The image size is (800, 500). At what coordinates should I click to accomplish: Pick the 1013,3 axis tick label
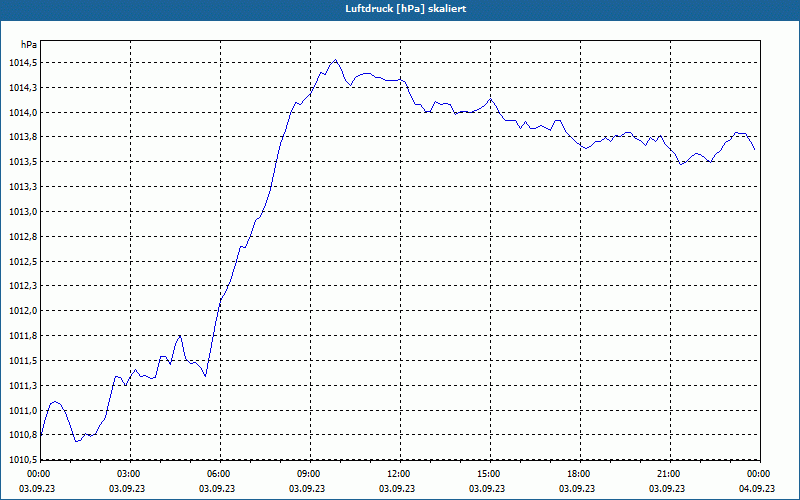pos(23,187)
